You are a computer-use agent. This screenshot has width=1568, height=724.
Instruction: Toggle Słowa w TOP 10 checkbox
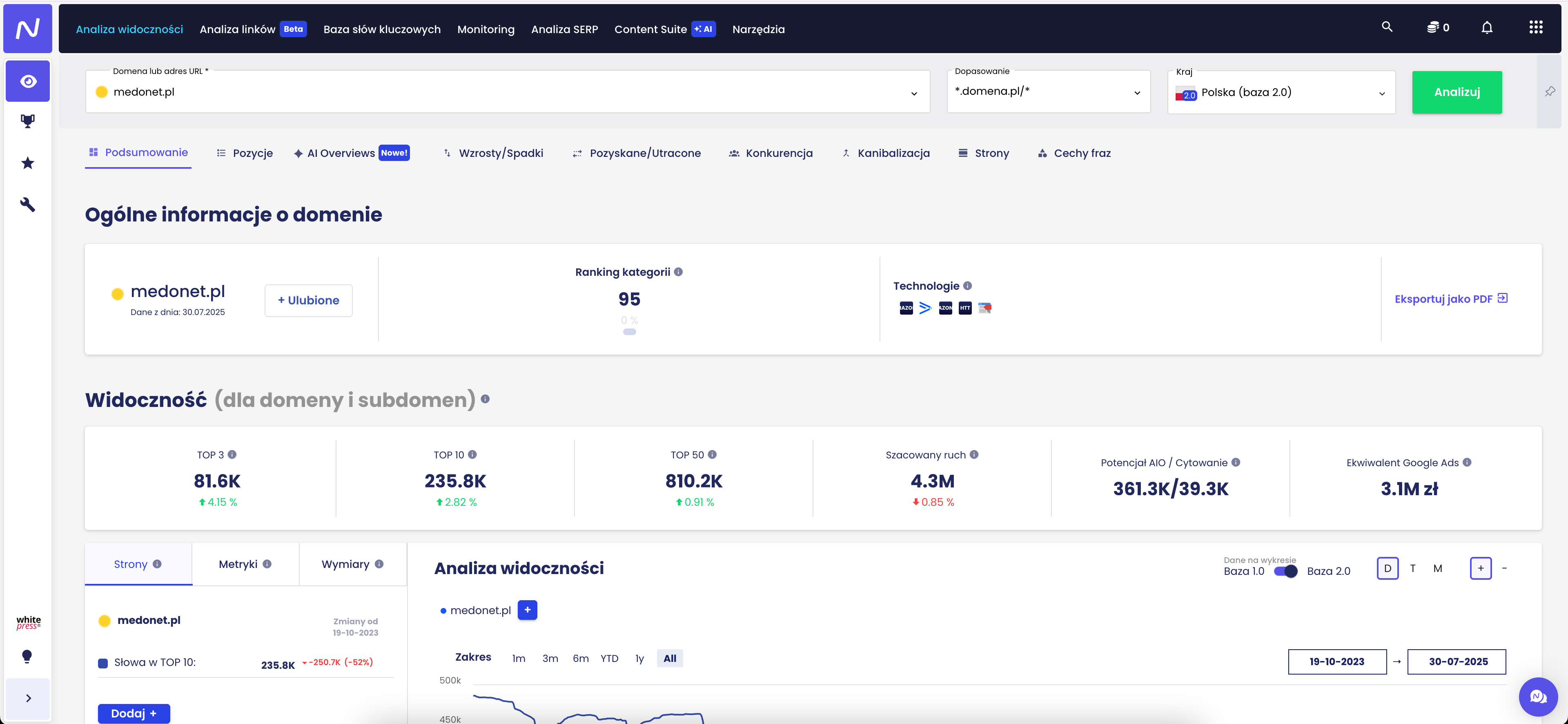103,663
